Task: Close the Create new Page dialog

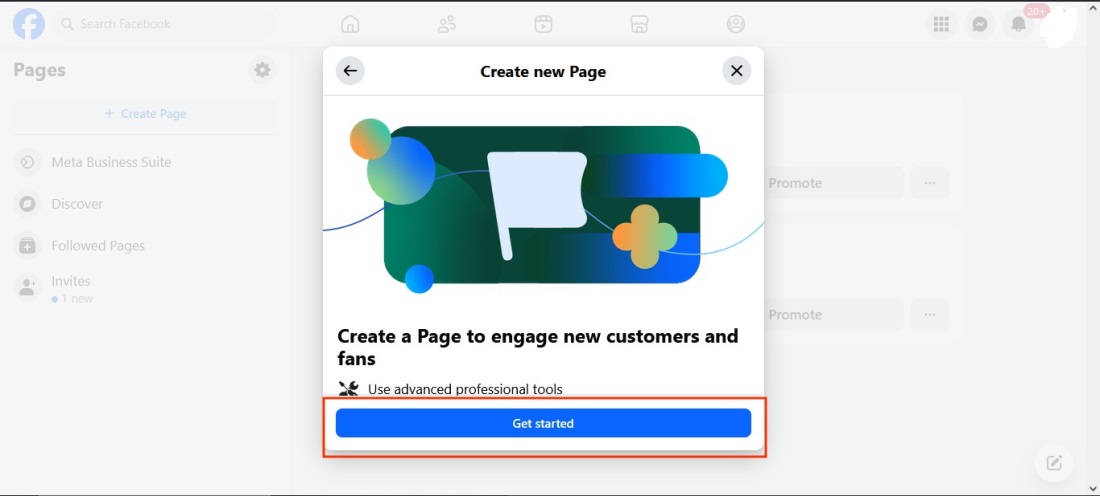Action: coord(736,71)
